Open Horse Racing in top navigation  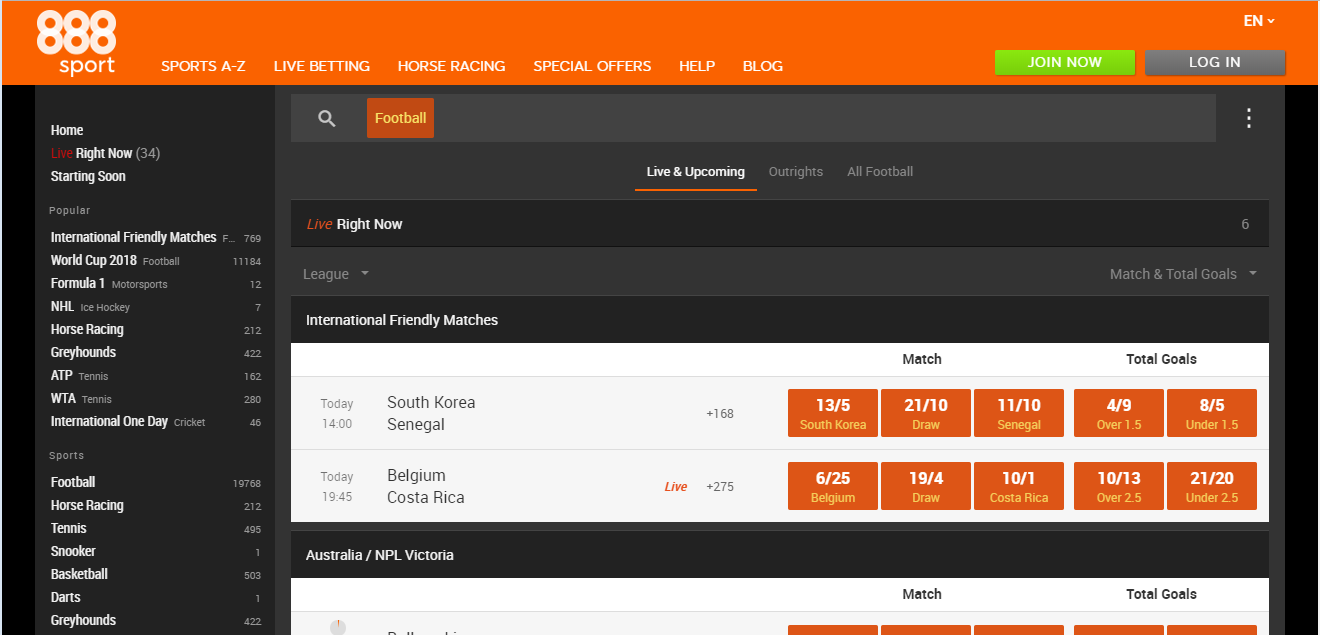pyautogui.click(x=451, y=66)
